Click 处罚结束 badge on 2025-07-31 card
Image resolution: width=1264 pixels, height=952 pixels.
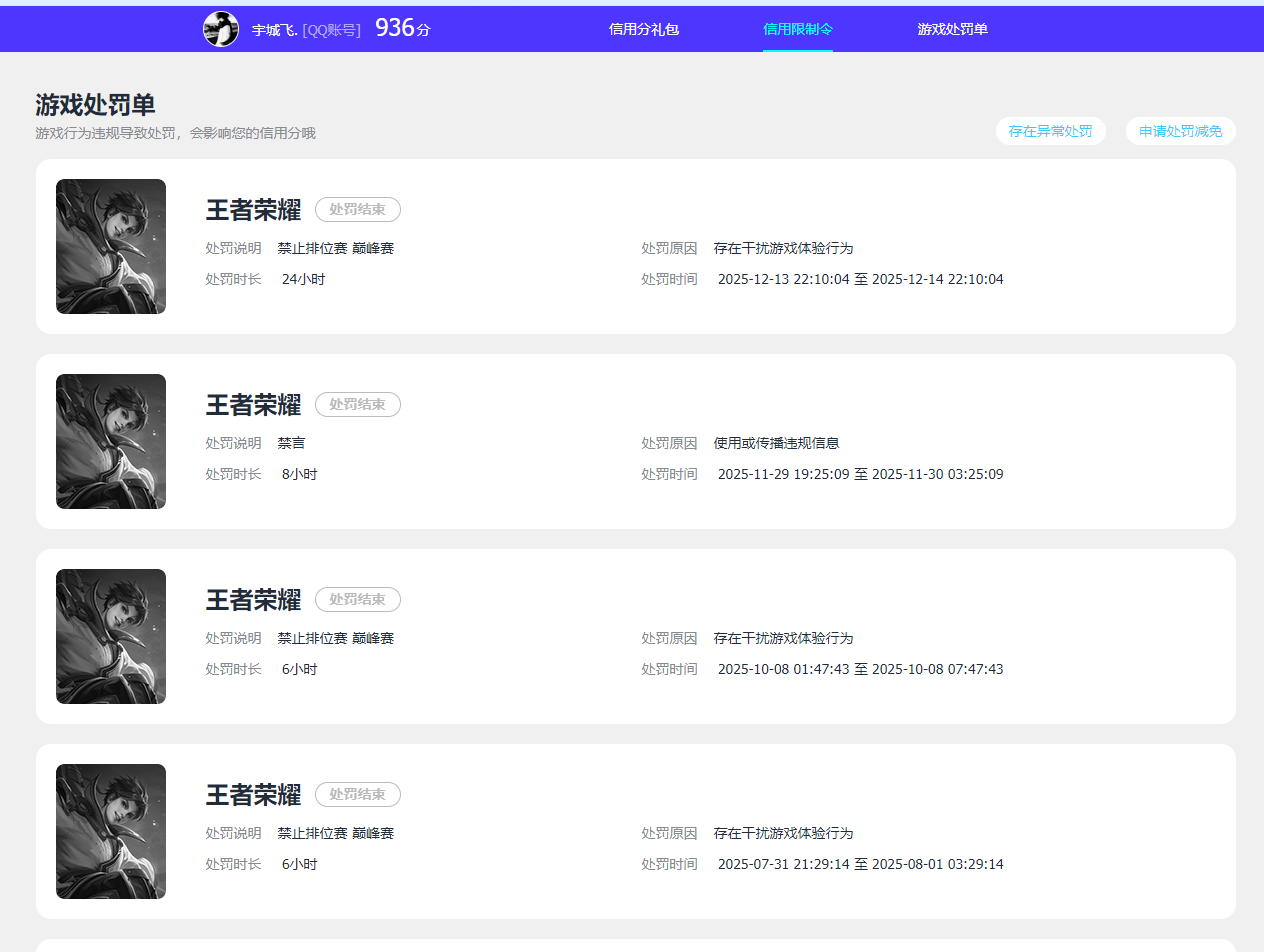tap(358, 794)
